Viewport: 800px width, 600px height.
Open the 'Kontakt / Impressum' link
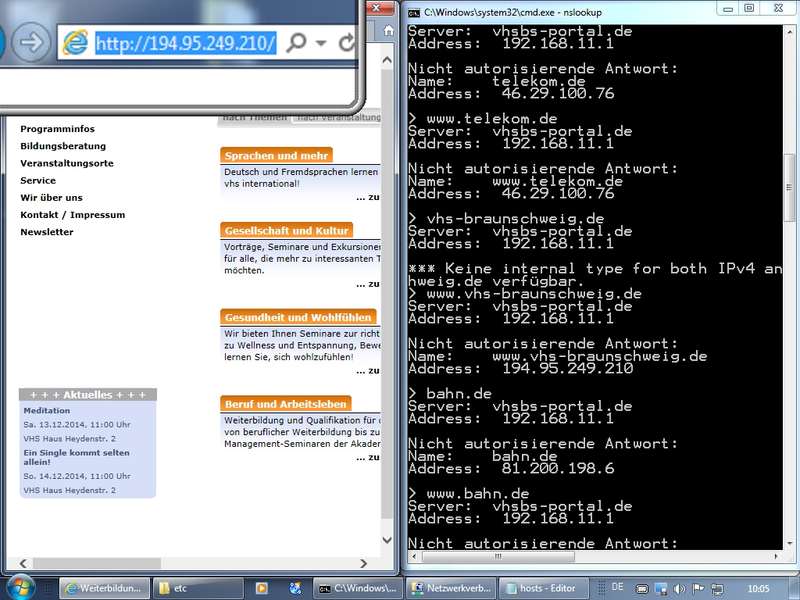click(72, 215)
